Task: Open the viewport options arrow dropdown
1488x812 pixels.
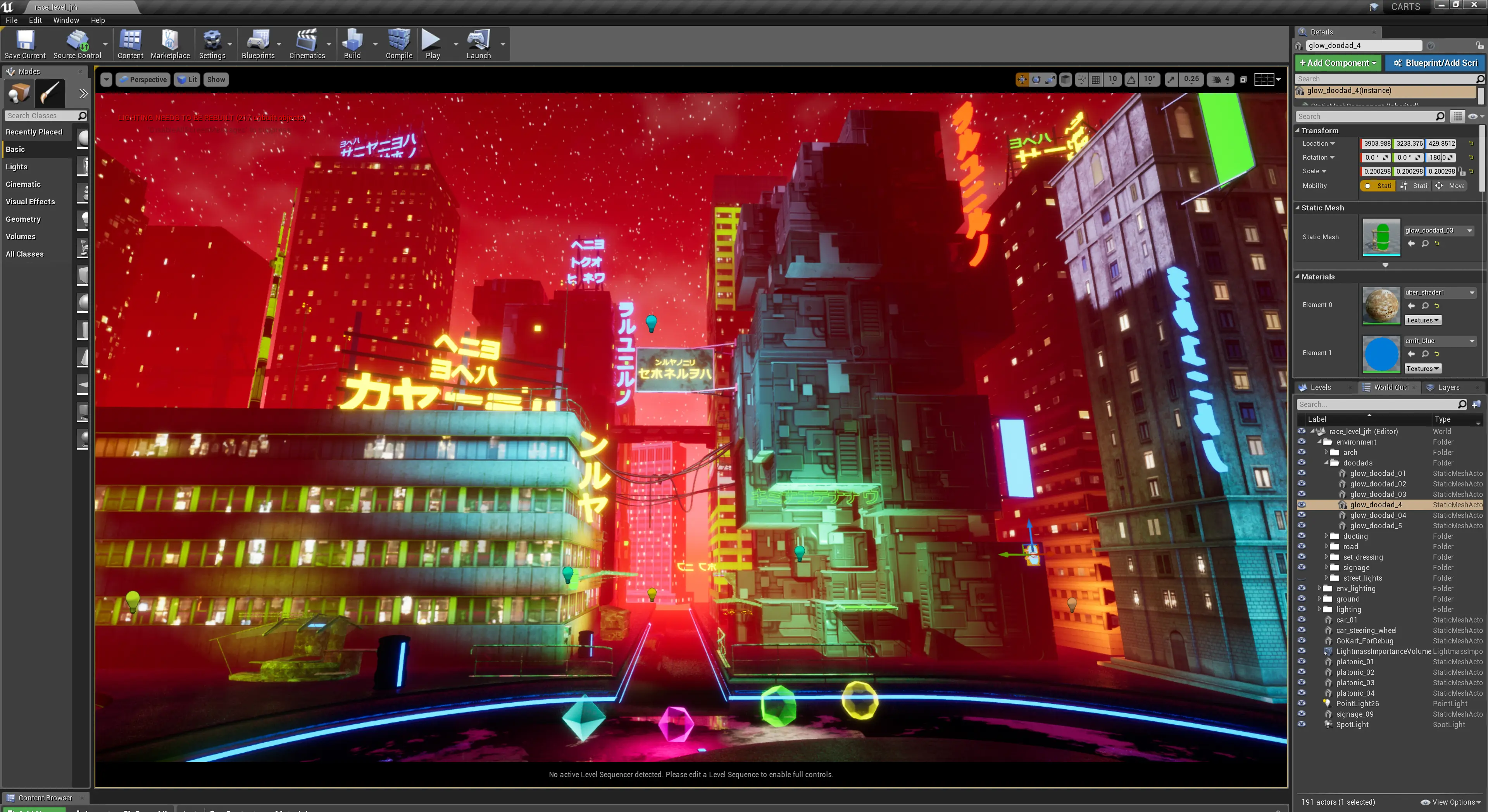Action: (x=106, y=80)
